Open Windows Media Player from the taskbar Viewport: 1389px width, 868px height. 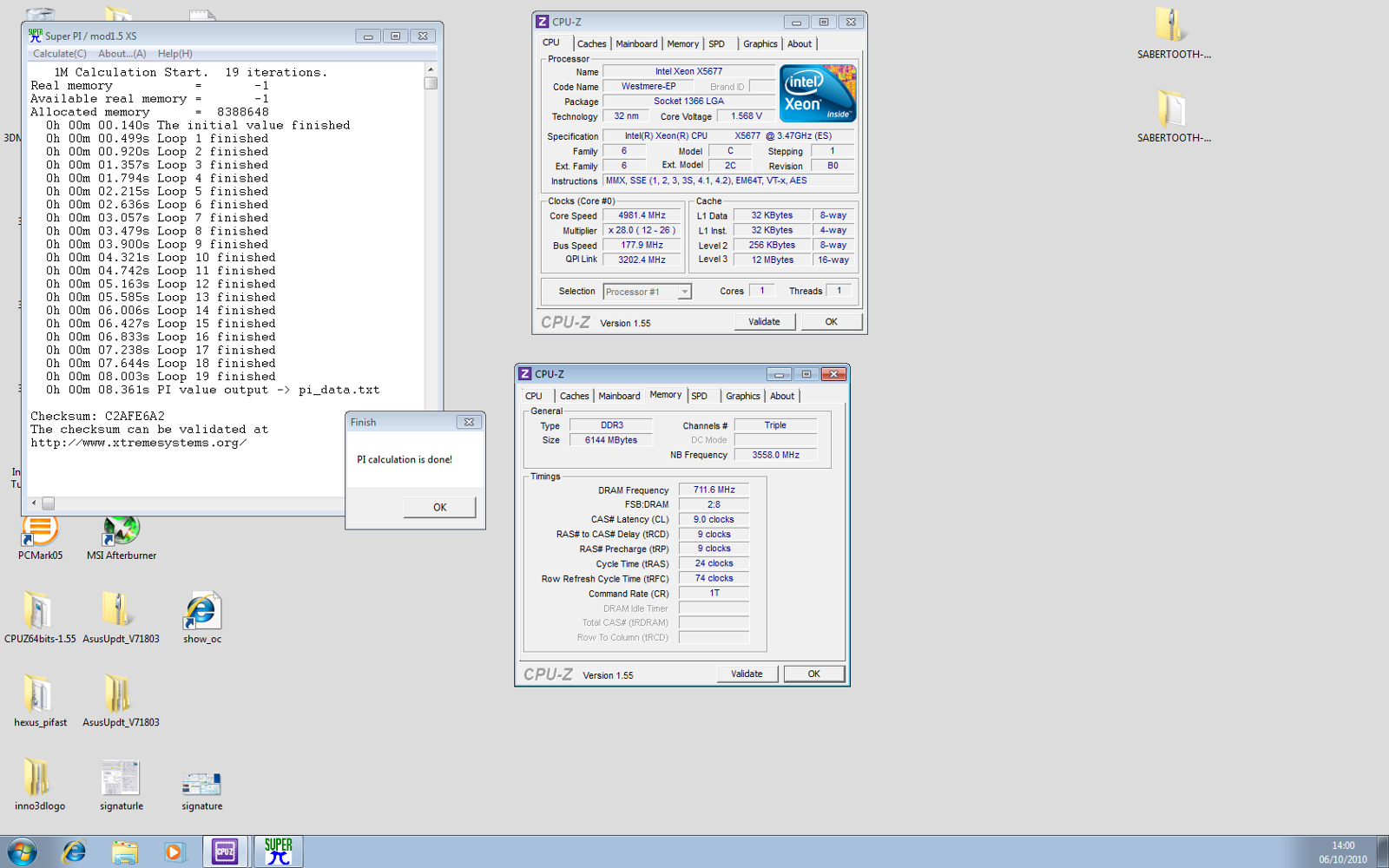pyautogui.click(x=174, y=852)
